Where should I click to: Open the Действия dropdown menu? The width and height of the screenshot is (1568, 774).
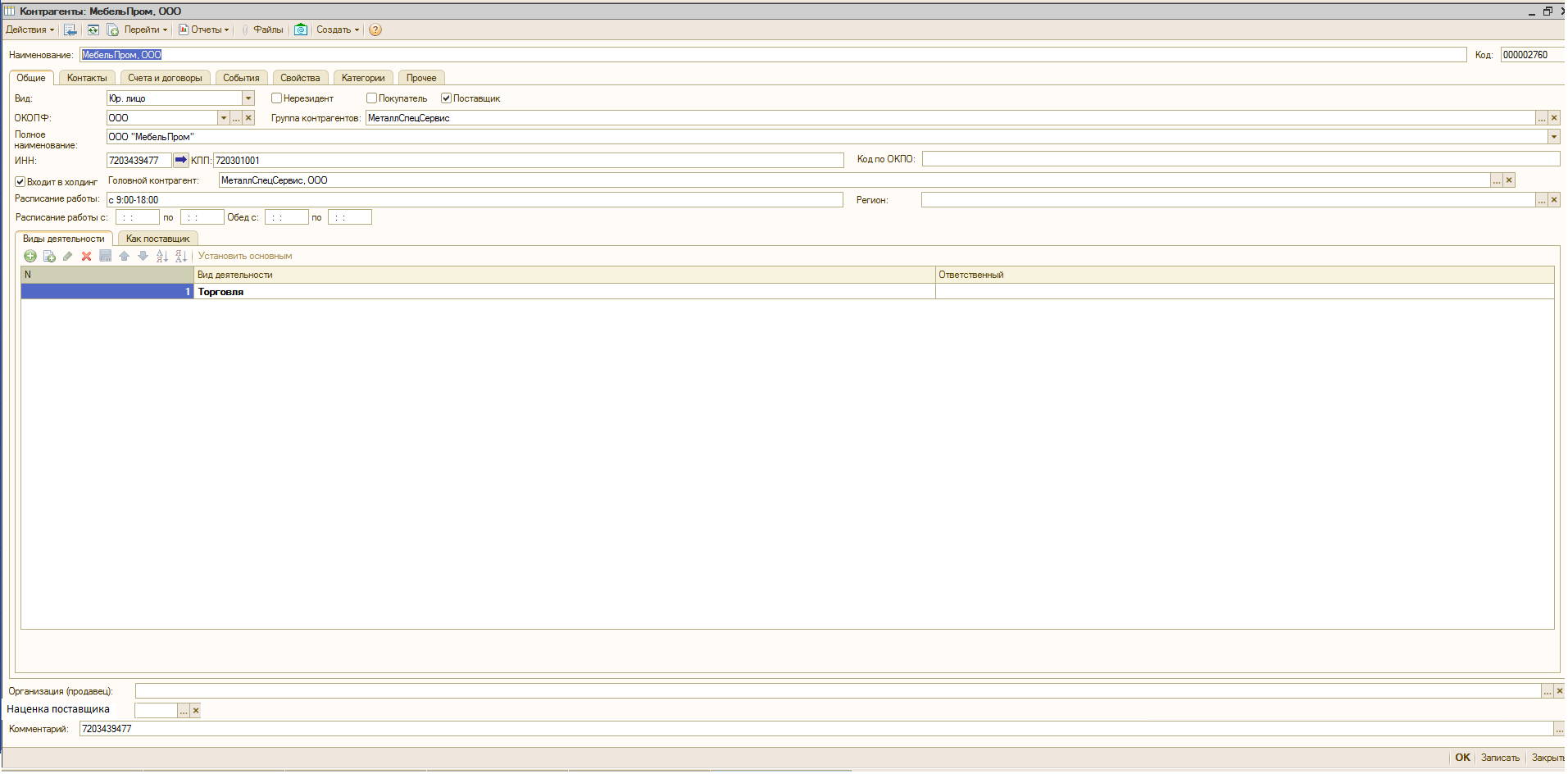click(30, 30)
